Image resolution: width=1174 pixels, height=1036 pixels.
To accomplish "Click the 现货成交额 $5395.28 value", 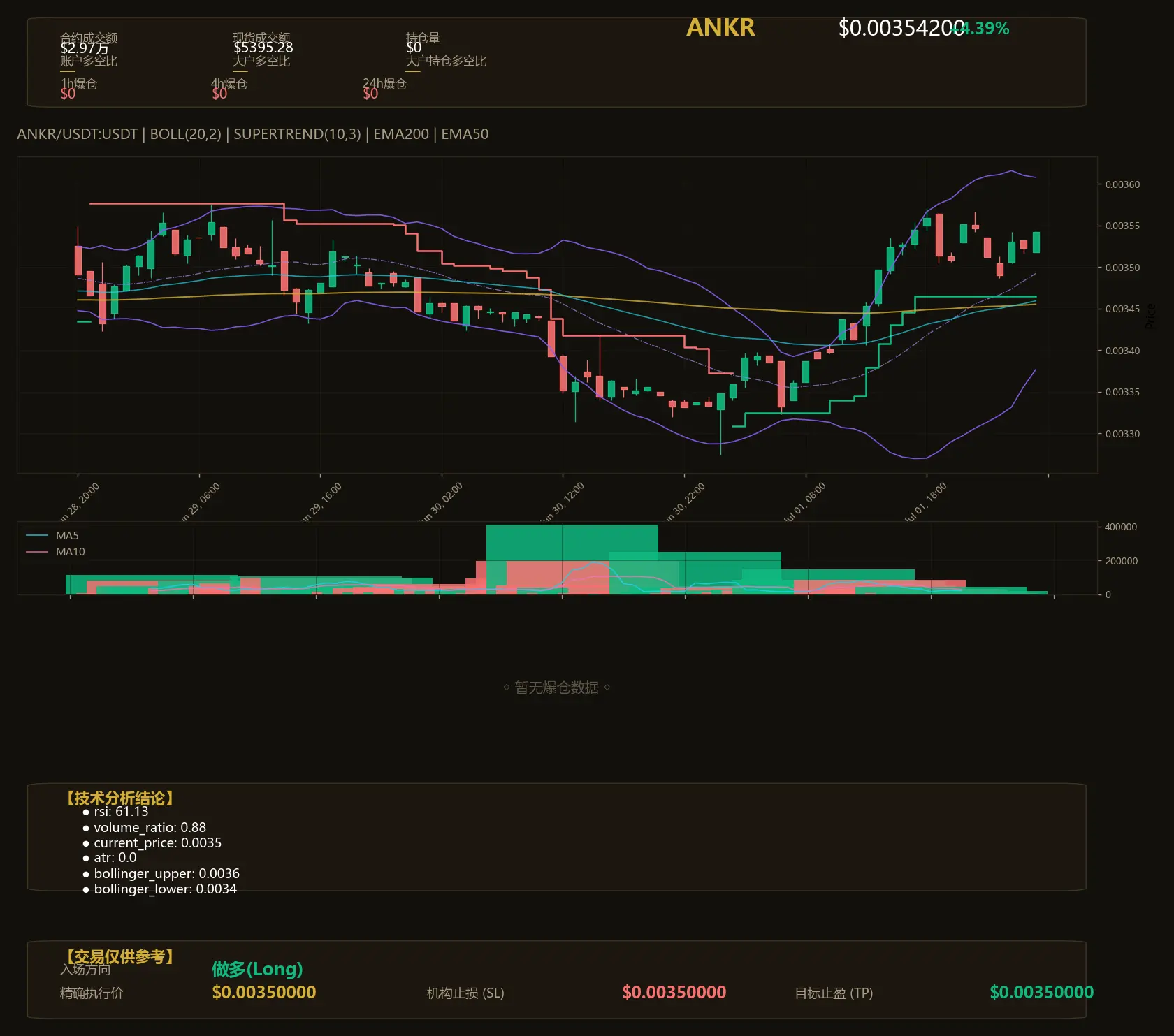I will (x=263, y=48).
